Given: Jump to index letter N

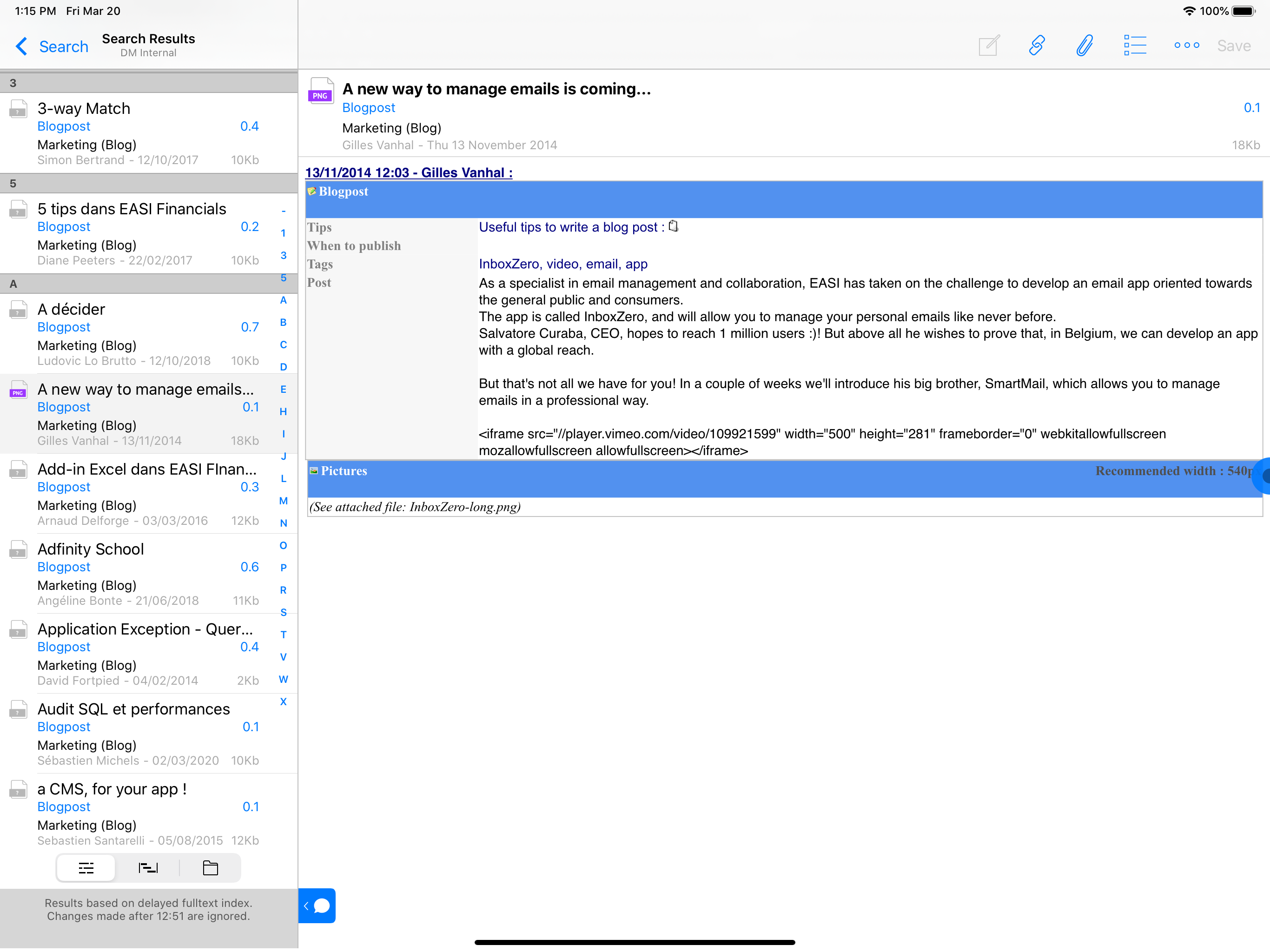Looking at the screenshot, I should (283, 523).
